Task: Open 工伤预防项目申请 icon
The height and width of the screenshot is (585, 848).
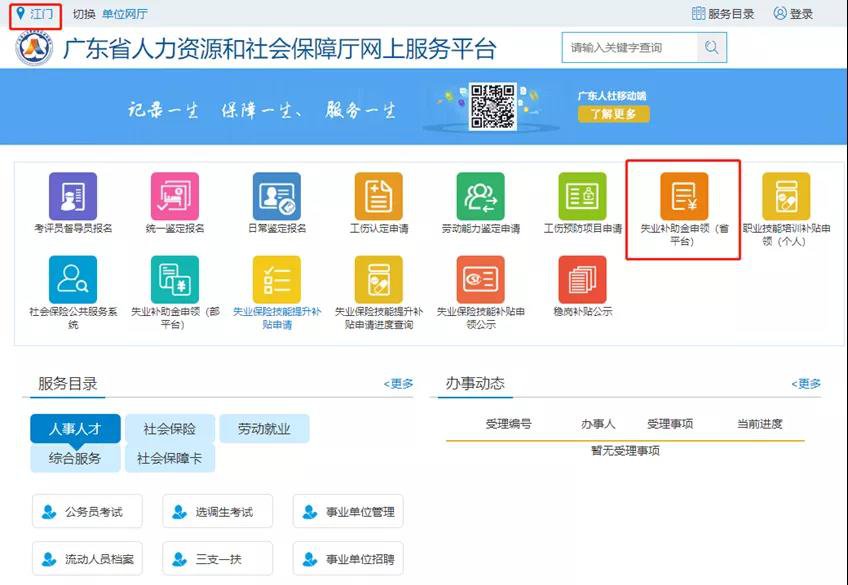Action: [583, 197]
